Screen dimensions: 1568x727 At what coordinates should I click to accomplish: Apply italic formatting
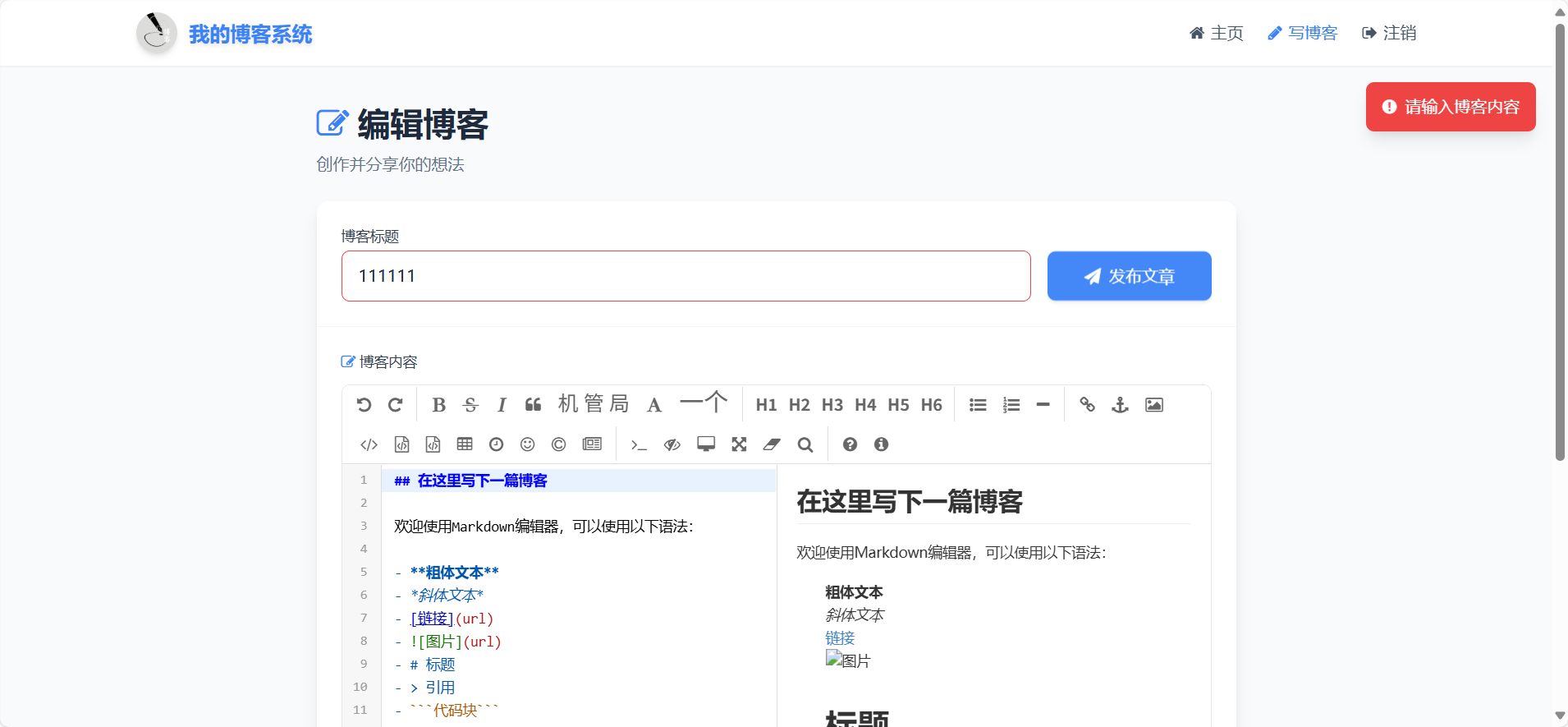(502, 405)
